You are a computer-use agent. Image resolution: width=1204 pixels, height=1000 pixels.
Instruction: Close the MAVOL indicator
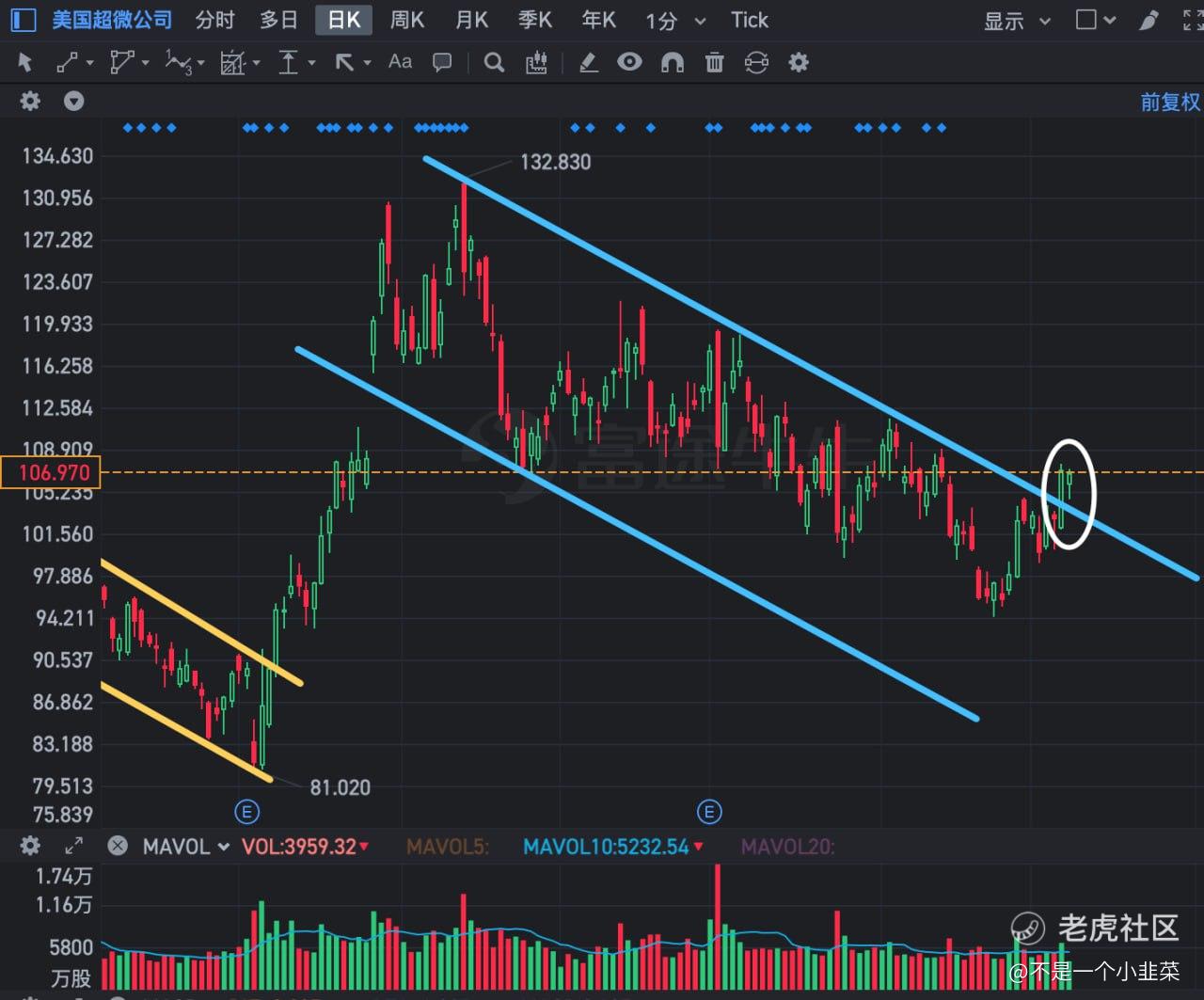(x=118, y=846)
